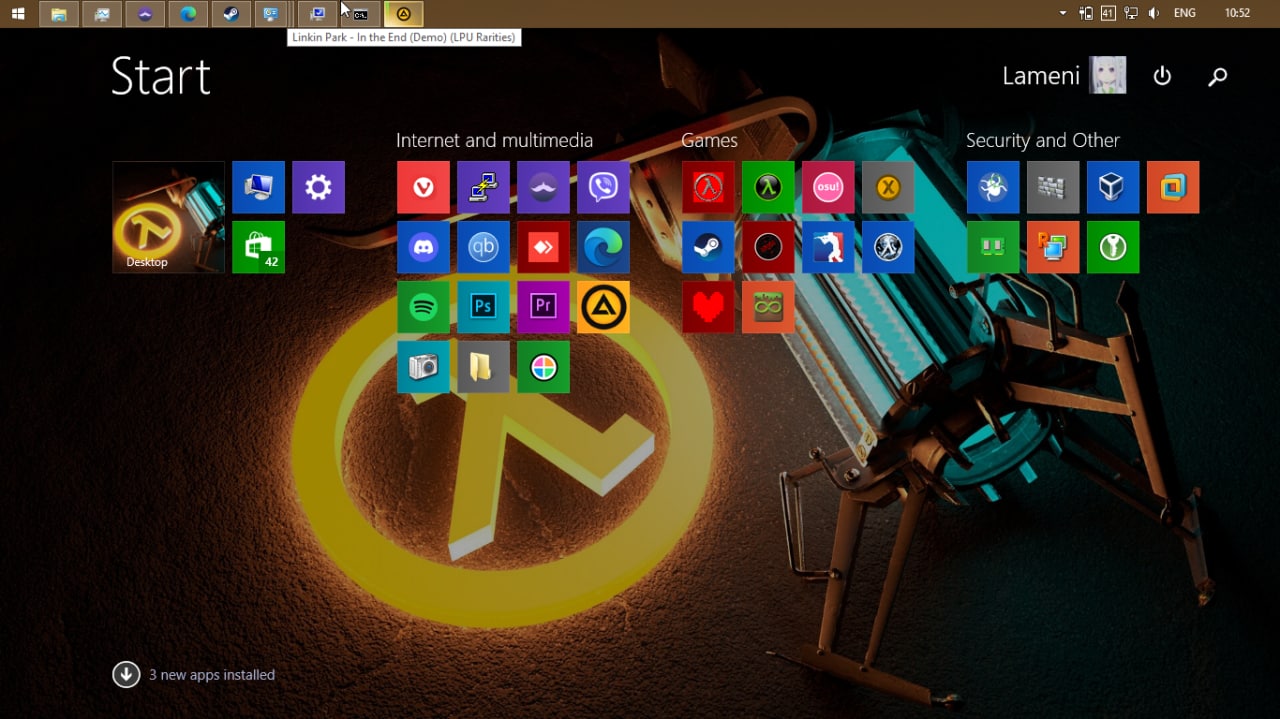Open the osu! game tile
This screenshot has height=719, width=1280.
pos(828,187)
